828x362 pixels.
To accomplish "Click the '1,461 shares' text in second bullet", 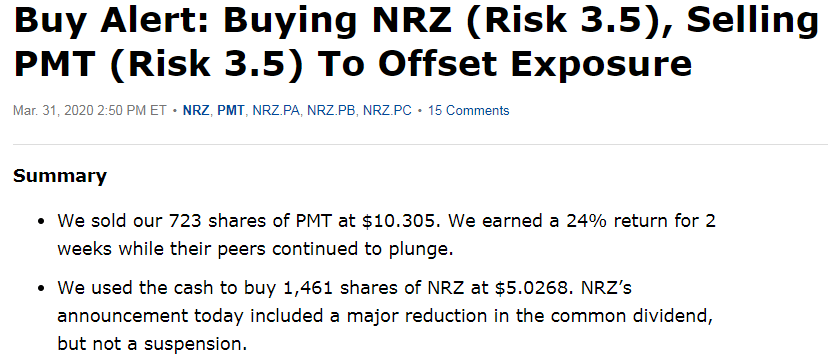I will coord(372,289).
